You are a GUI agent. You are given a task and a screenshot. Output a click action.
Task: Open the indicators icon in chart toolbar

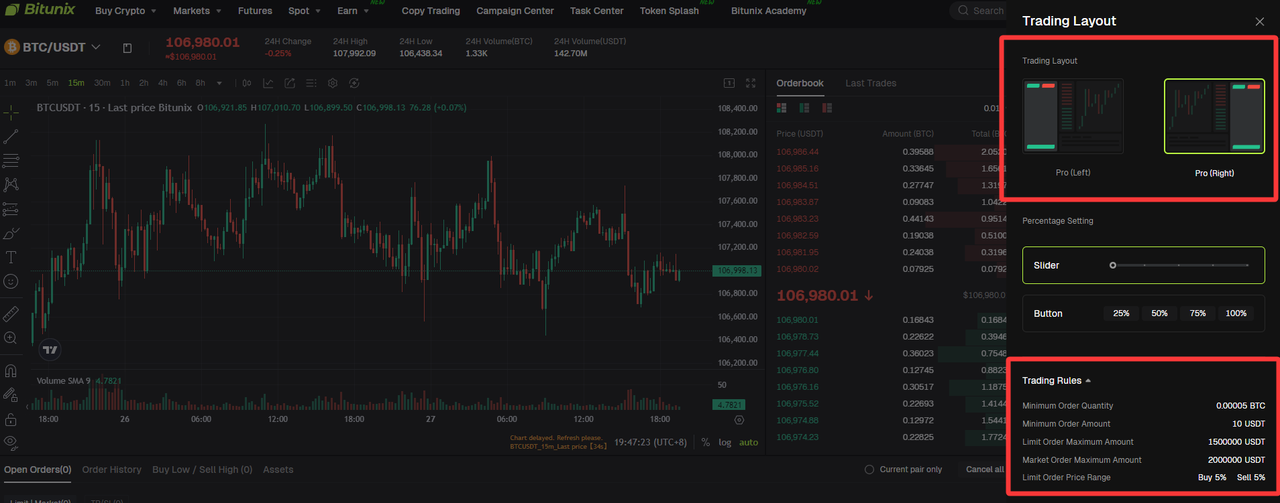coord(267,83)
